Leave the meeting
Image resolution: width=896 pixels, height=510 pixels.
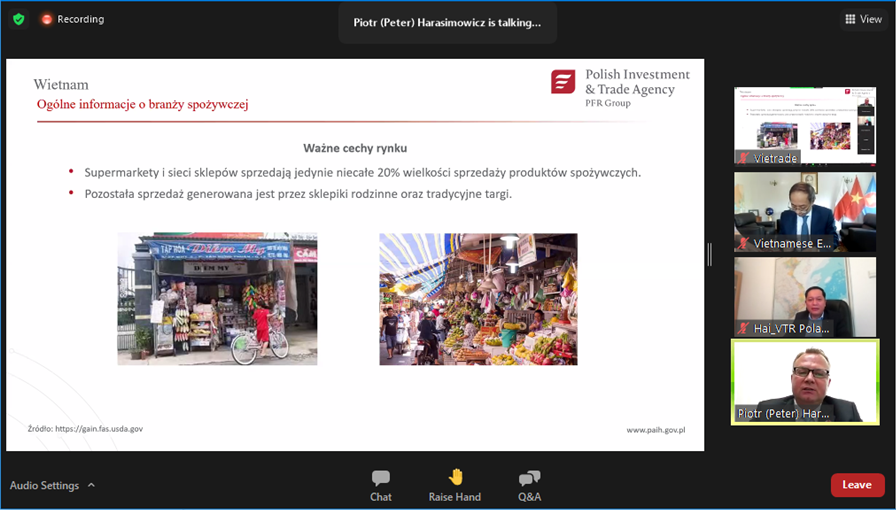(x=857, y=485)
